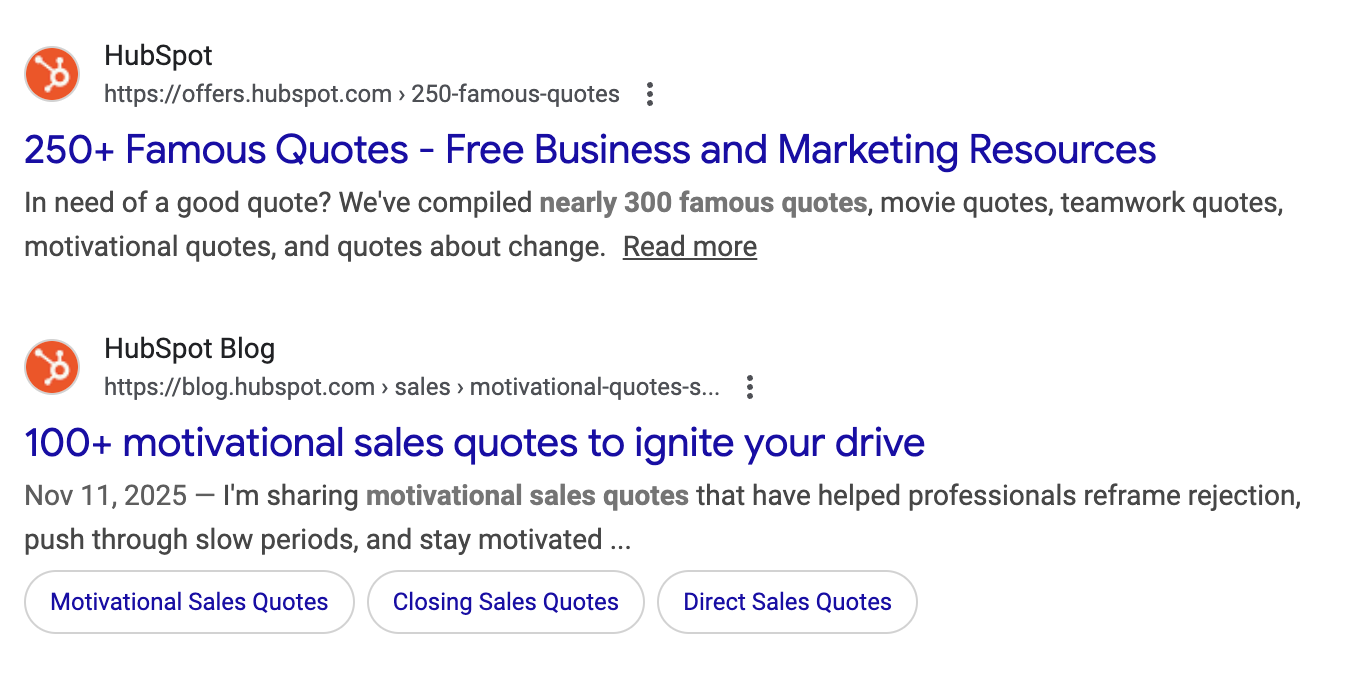Click the truncated 'motivational-quotes-s...' breadcrumb segment
The image size is (1362, 684).
tap(594, 387)
